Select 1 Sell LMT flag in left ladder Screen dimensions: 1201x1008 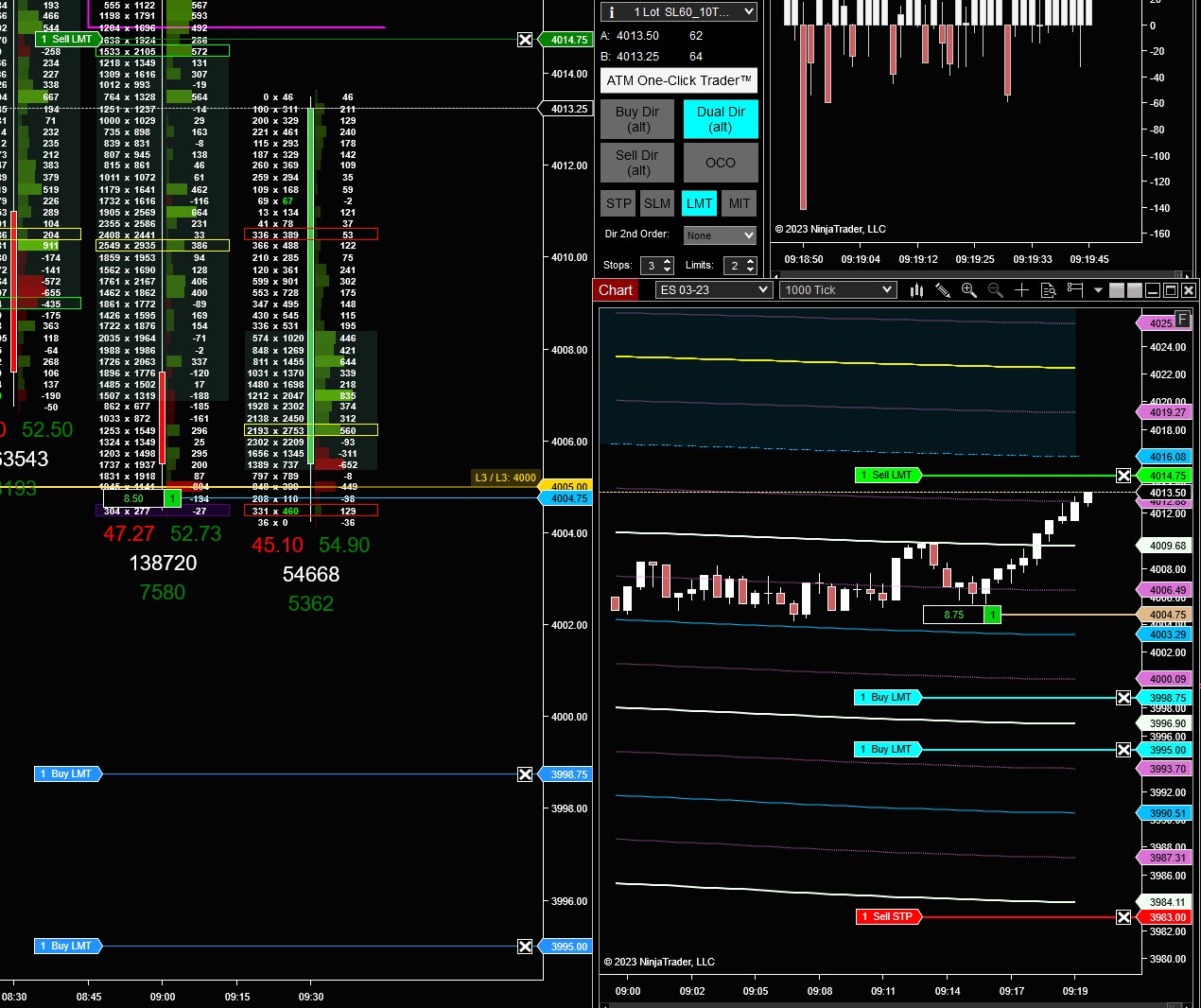(x=66, y=40)
